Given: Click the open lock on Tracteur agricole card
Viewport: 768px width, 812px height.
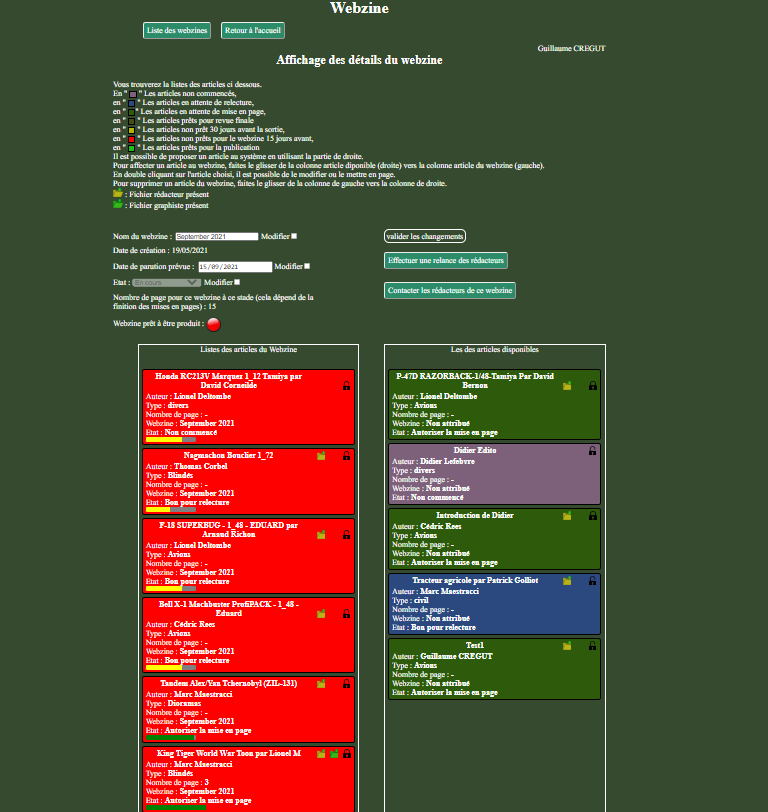Looking at the screenshot, I should pos(592,581).
